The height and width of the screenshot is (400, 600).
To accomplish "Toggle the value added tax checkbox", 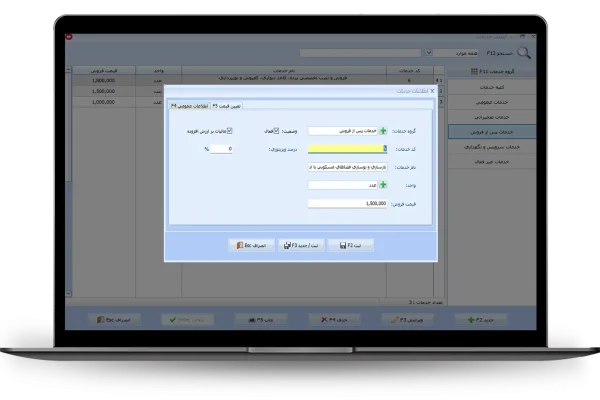I will pos(231,131).
